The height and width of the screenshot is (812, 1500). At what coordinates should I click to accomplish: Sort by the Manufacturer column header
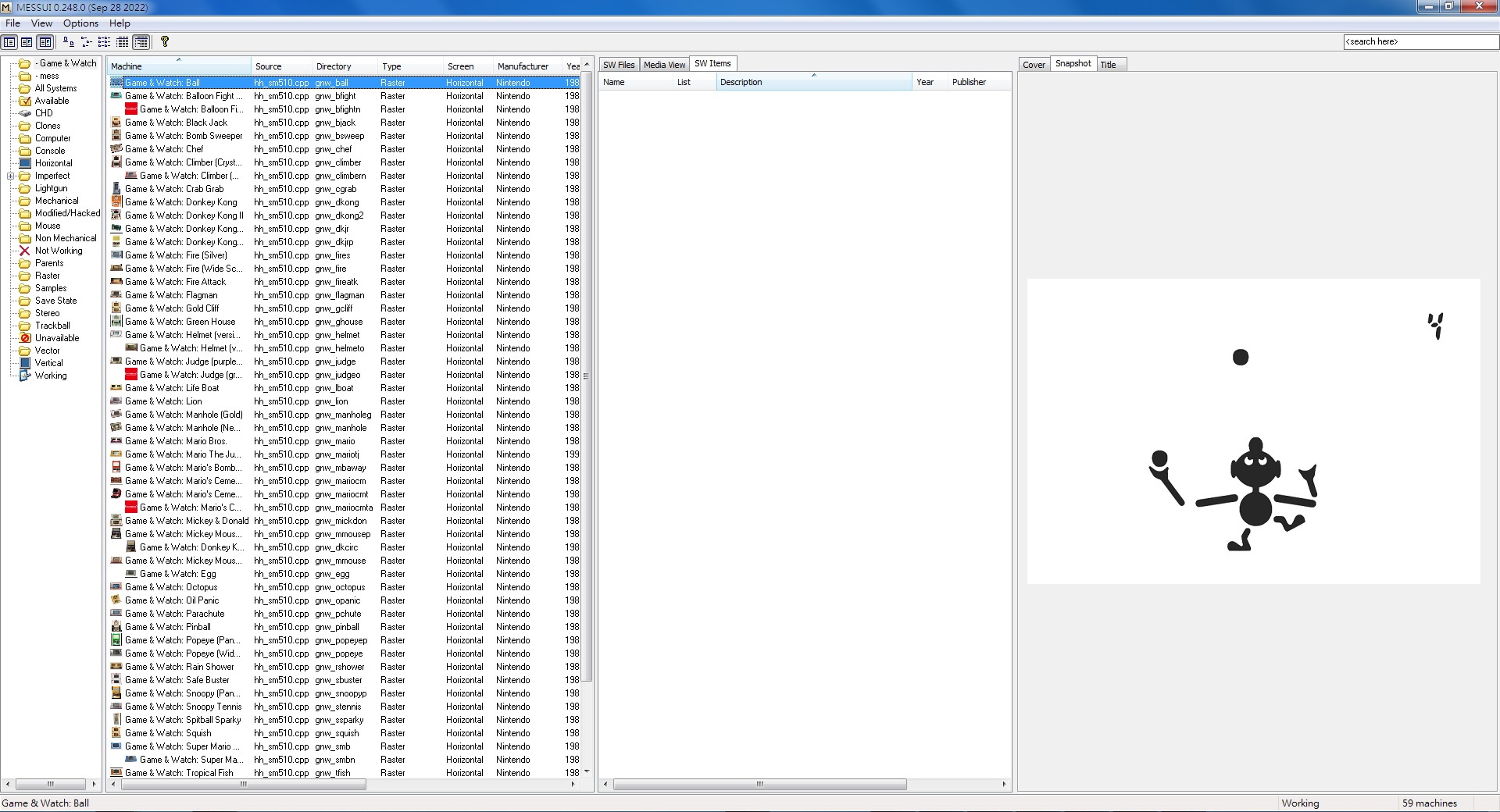pyautogui.click(x=528, y=66)
